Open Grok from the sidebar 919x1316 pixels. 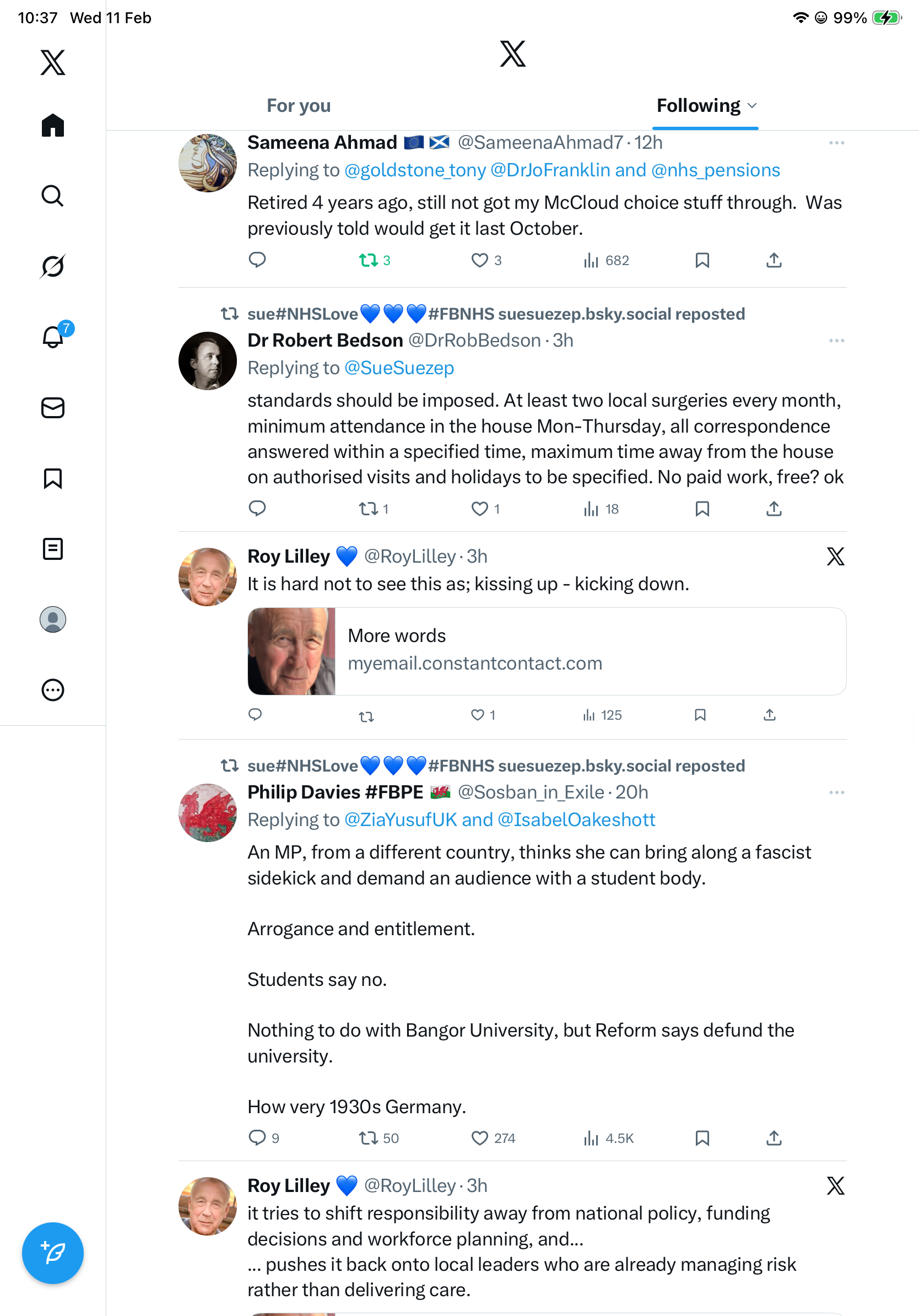tap(53, 266)
